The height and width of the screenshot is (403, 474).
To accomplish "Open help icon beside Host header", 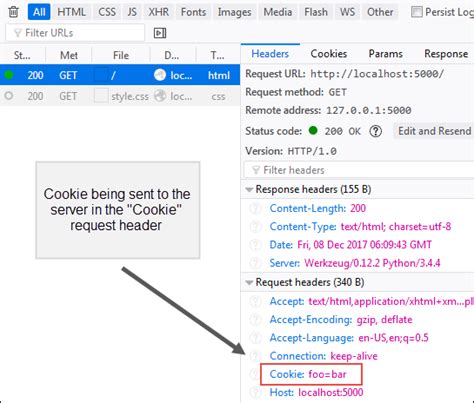I will (255, 393).
